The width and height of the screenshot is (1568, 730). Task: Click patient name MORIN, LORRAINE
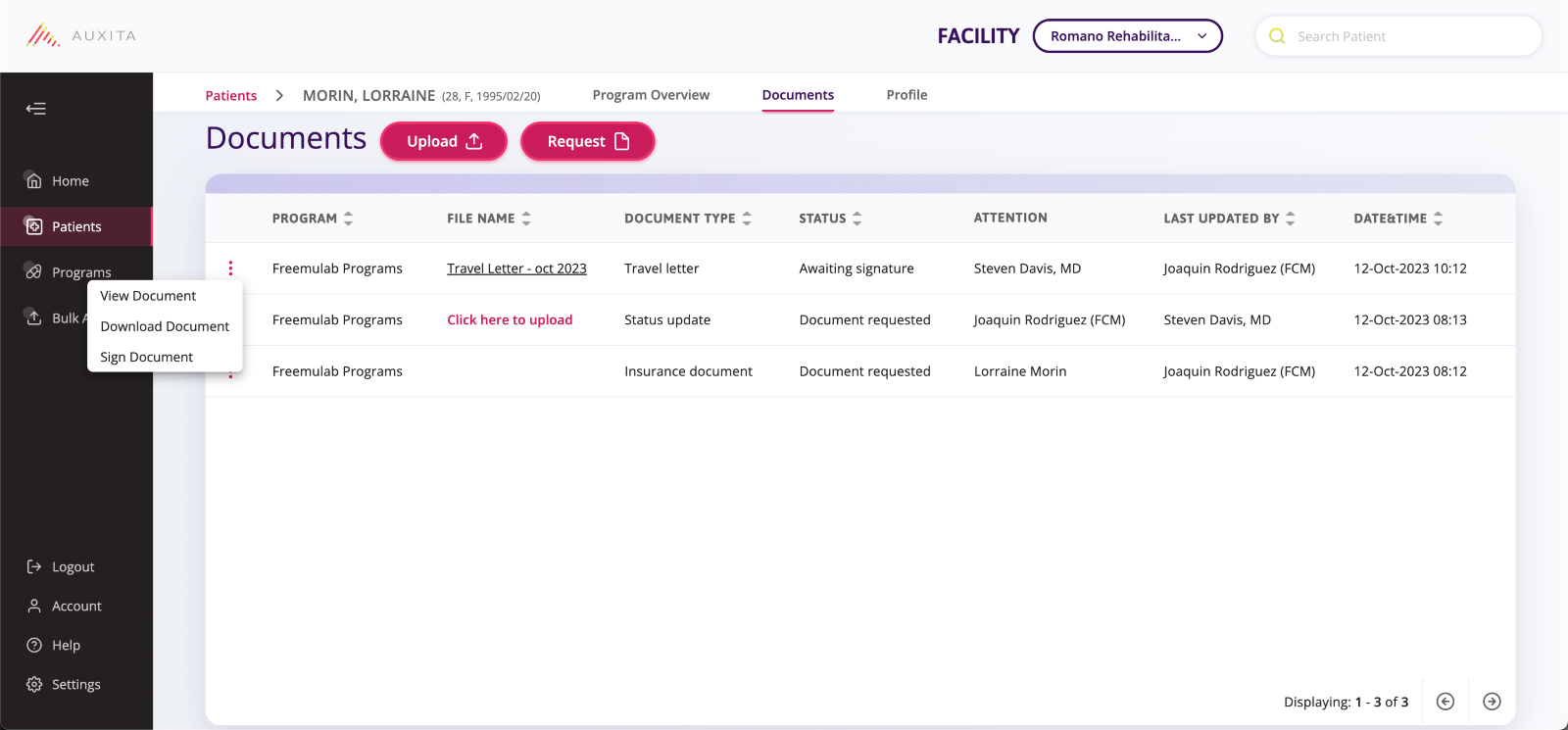click(368, 95)
